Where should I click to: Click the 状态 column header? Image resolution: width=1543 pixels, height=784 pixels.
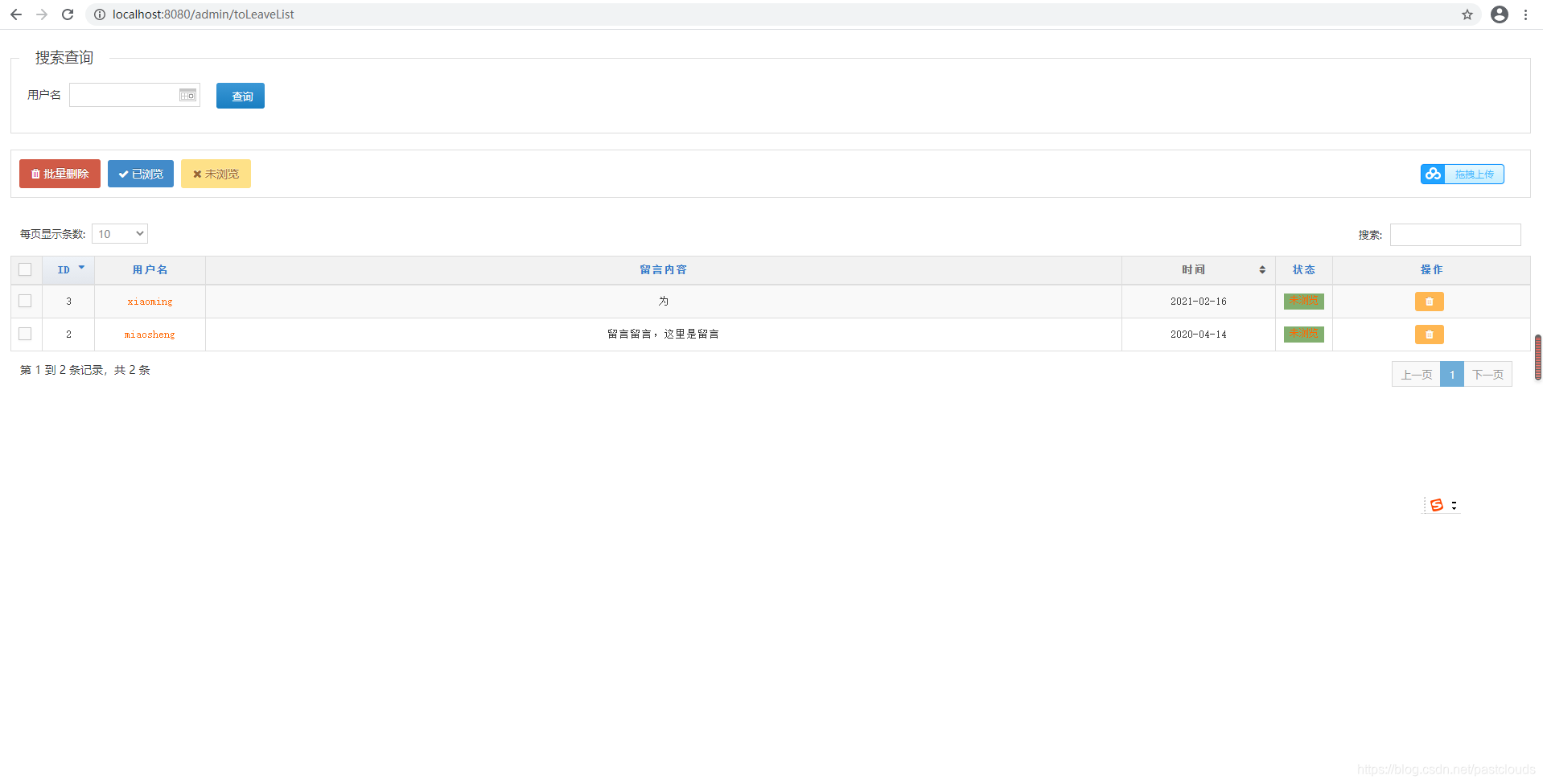point(1303,270)
